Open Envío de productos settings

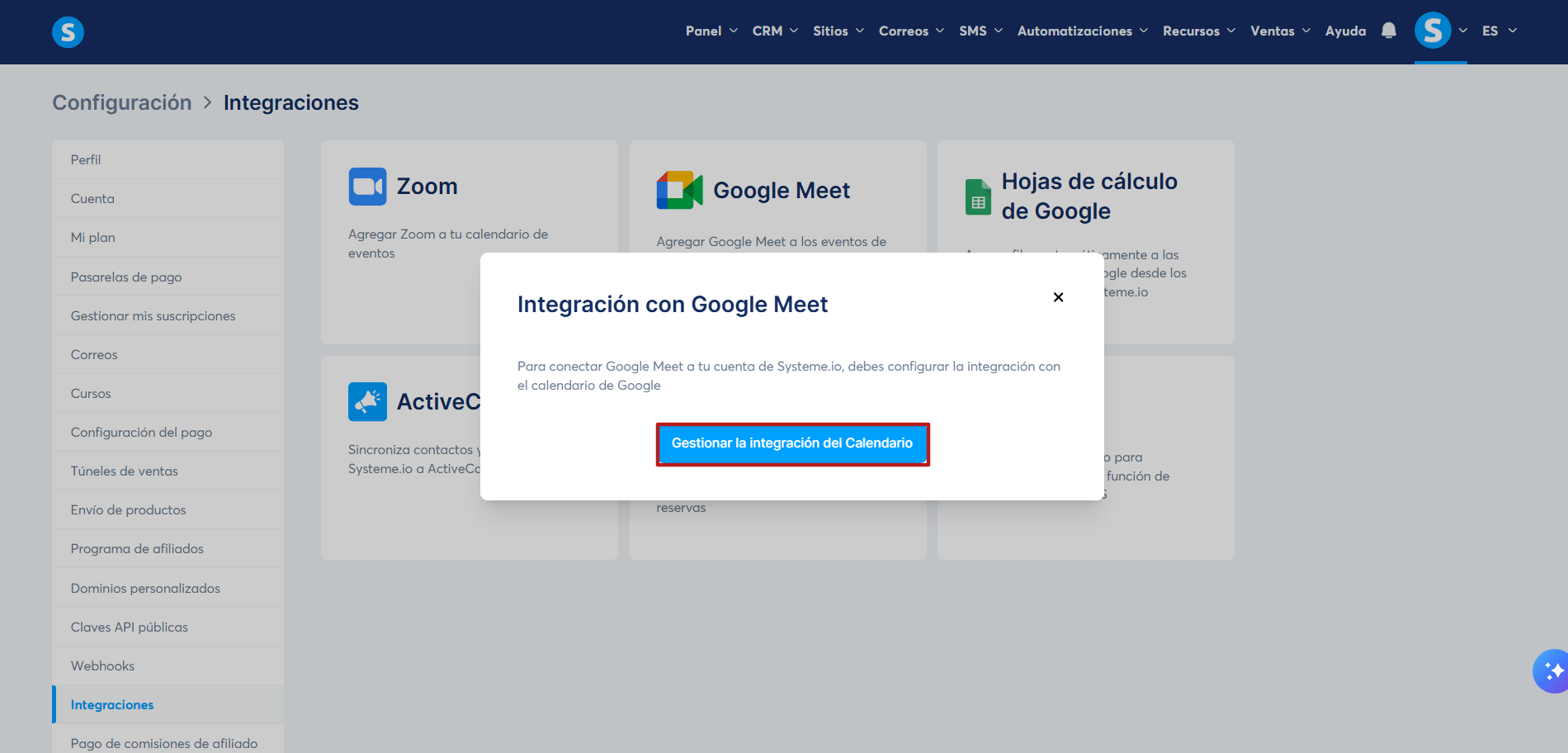click(168, 509)
